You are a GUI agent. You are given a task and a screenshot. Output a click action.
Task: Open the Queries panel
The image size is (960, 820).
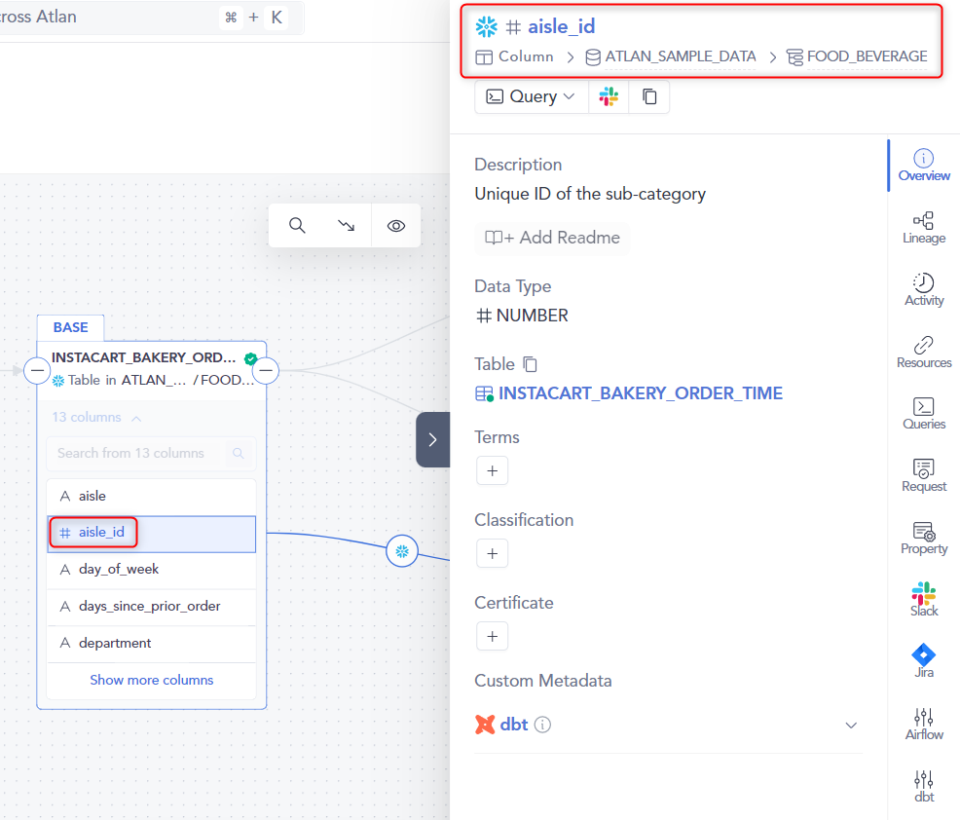(x=923, y=415)
